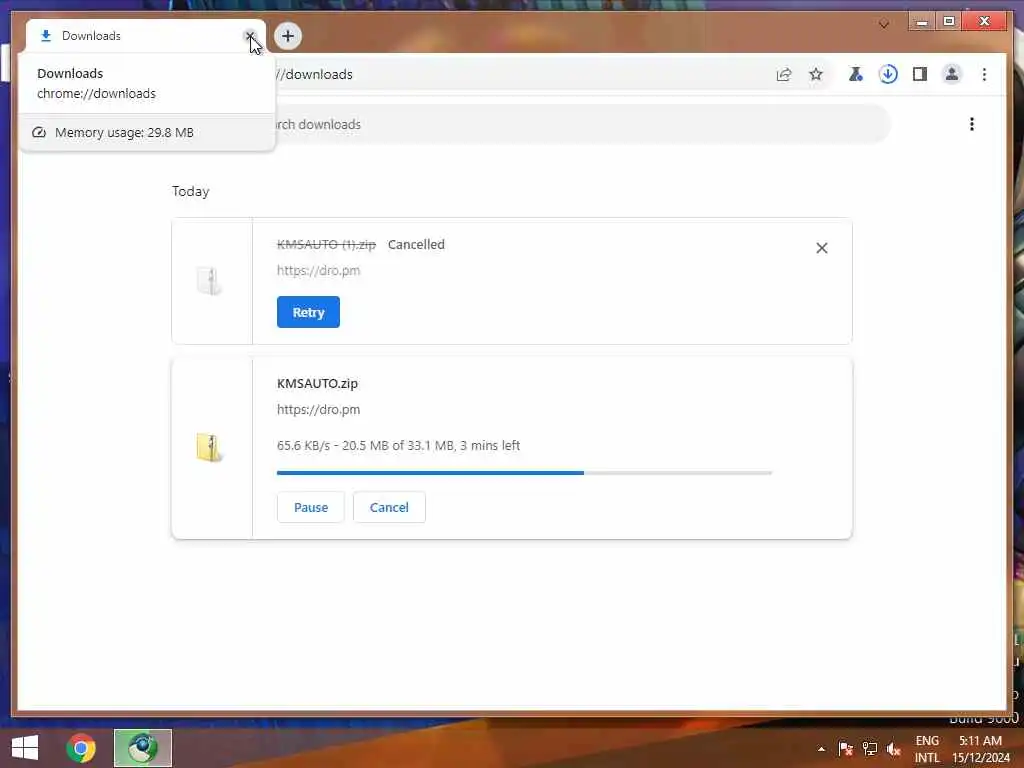
Task: Click the KMSAUTO.zip file name
Action: point(317,383)
